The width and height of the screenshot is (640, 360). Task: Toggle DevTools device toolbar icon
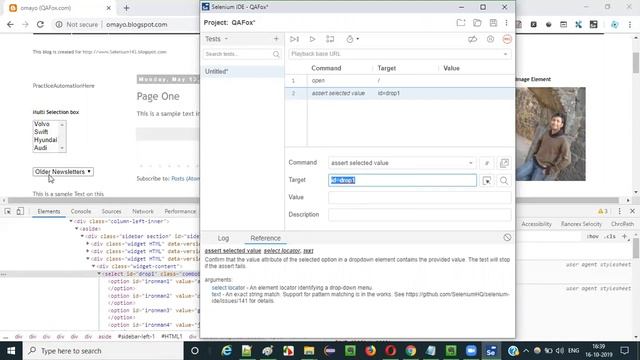pyautogui.click(x=20, y=211)
